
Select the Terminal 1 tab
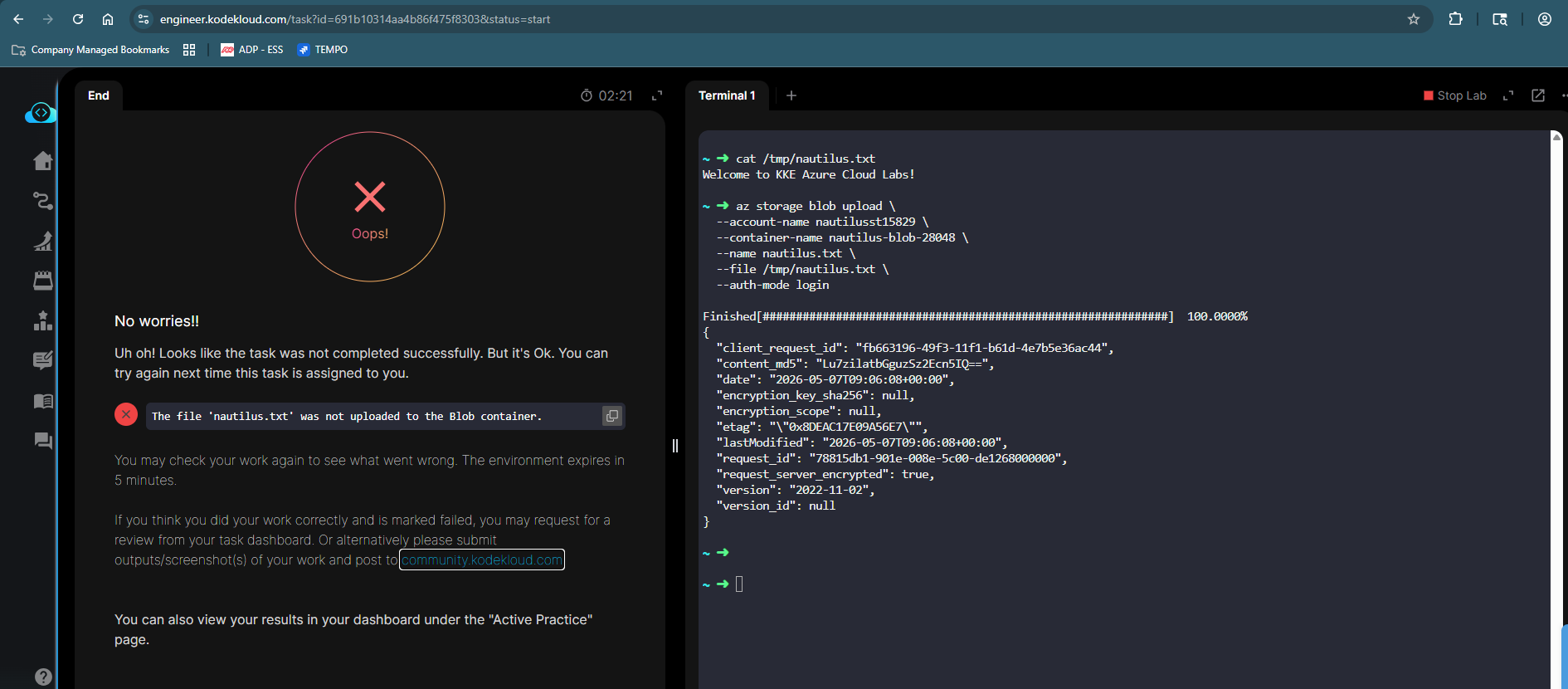(x=727, y=95)
